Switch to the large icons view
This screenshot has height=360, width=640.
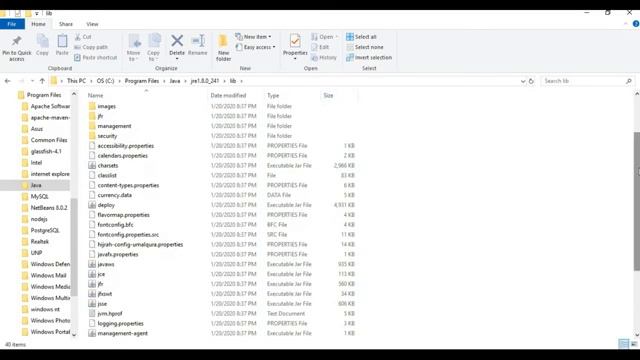pyautogui.click(x=634, y=344)
